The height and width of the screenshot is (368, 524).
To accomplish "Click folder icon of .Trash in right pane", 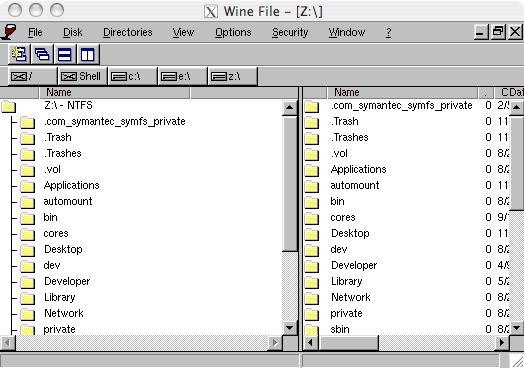I will [311, 122].
